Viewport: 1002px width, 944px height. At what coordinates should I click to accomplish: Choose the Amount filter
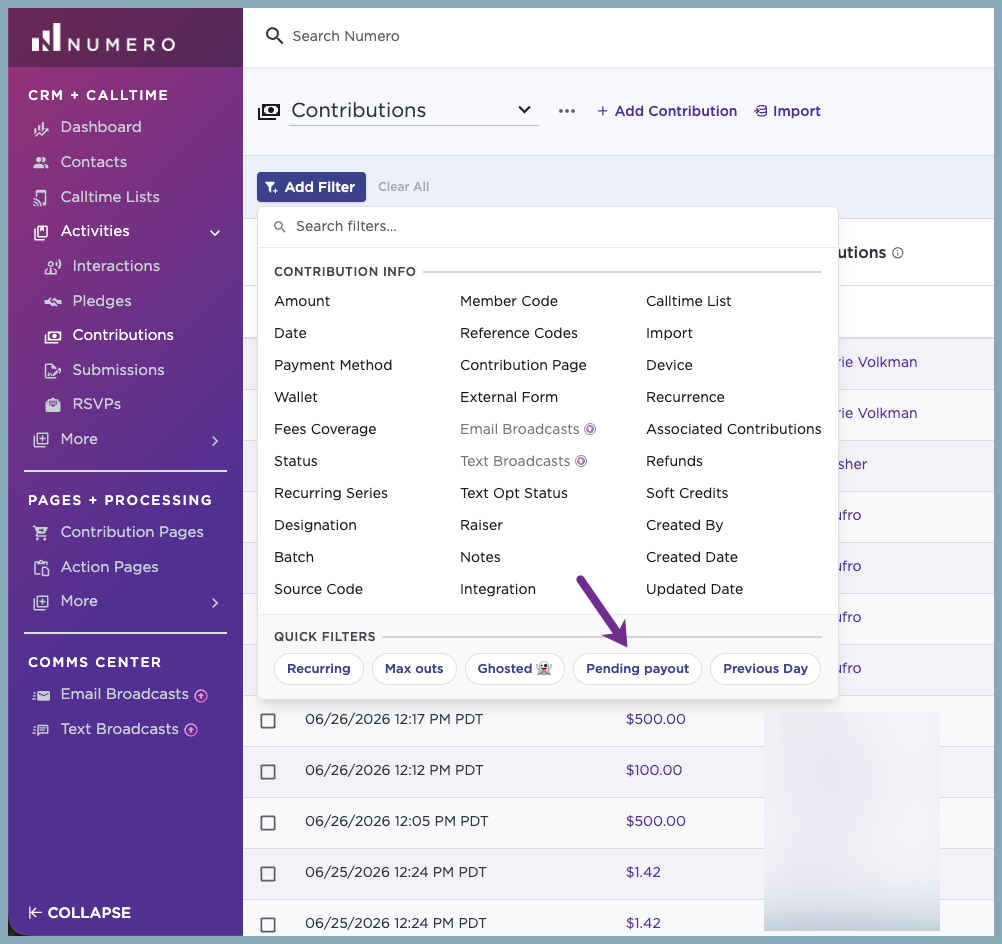(302, 301)
